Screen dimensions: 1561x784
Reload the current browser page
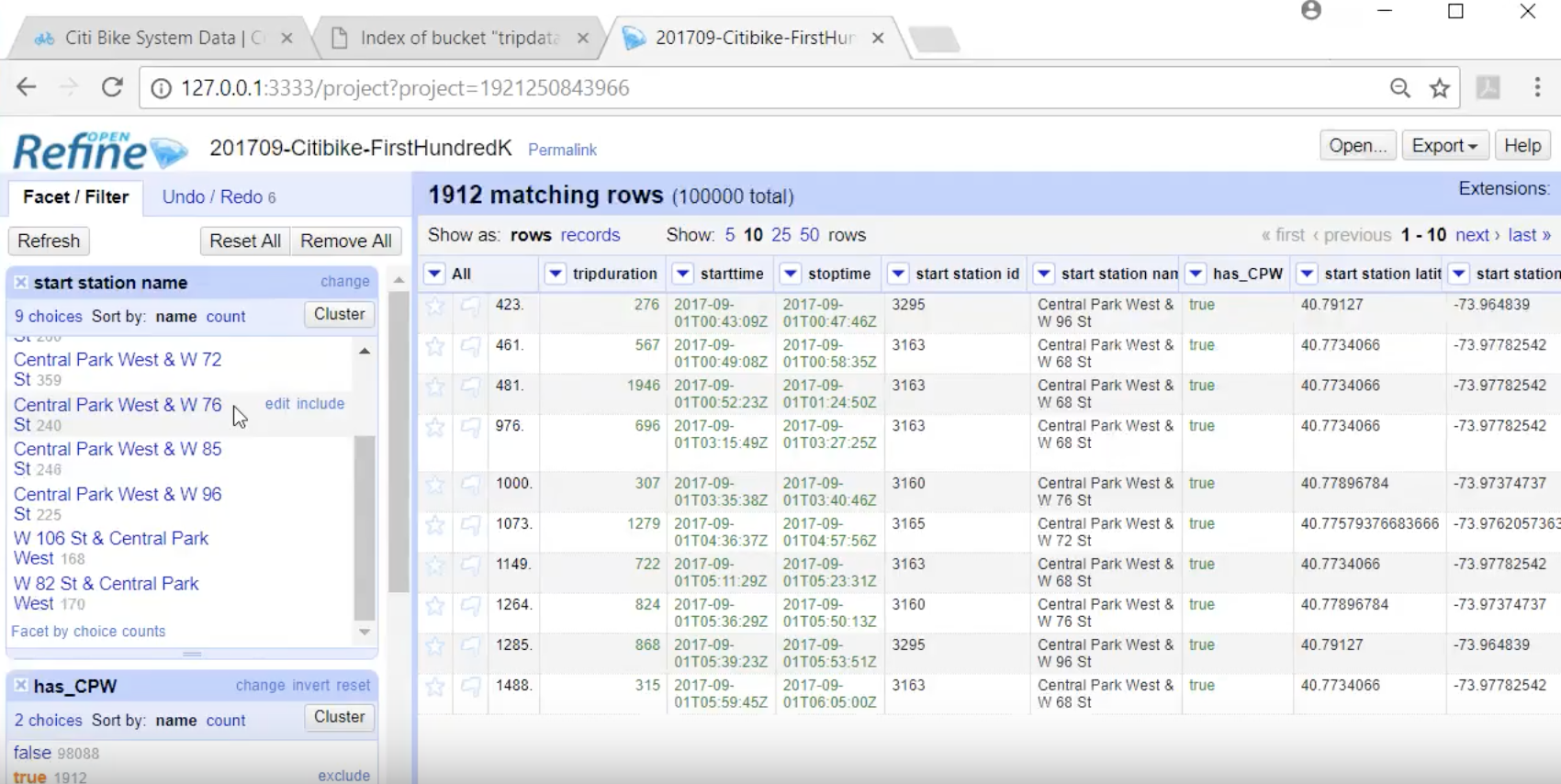pyautogui.click(x=112, y=87)
